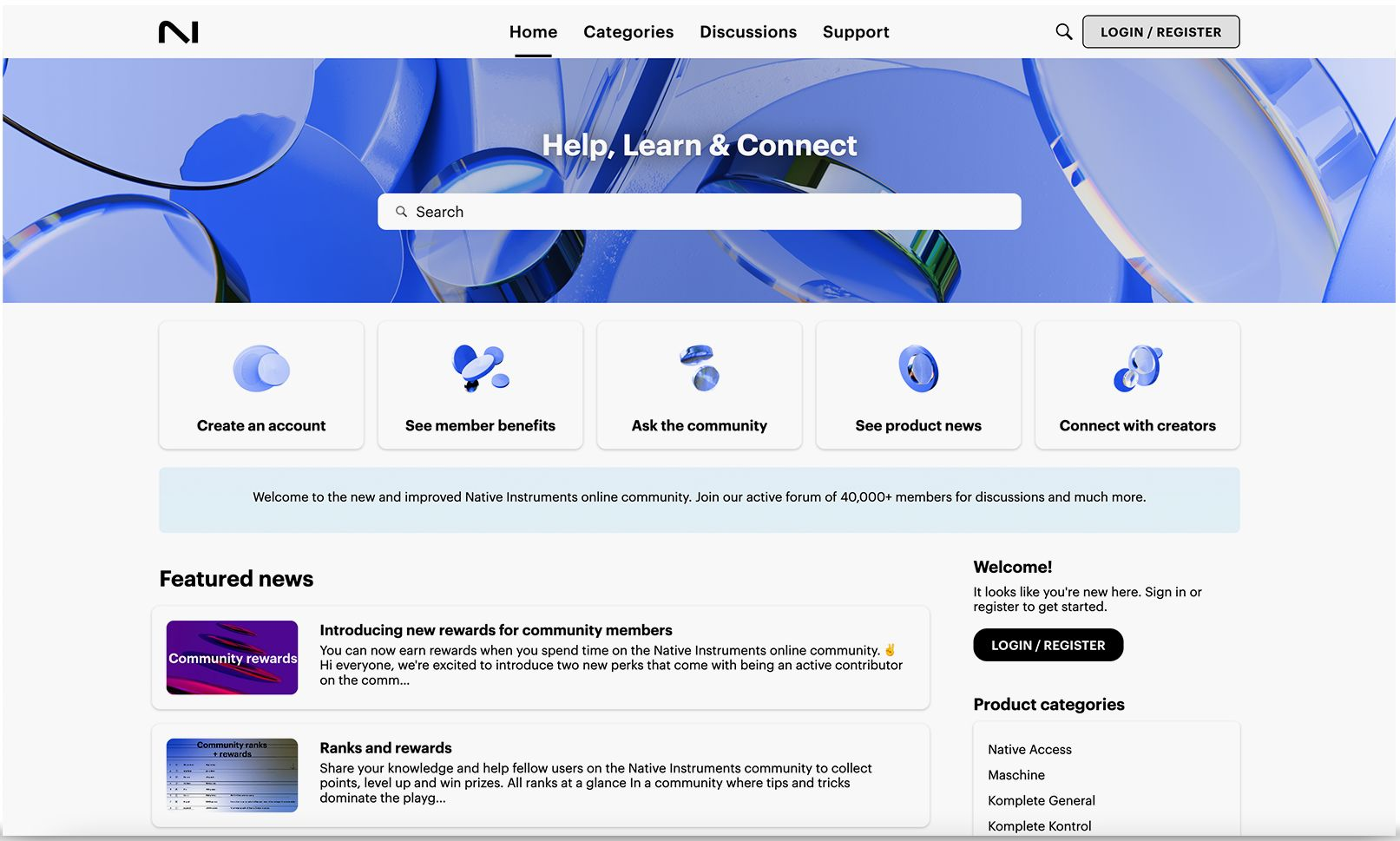Open the Community rewards thumbnail

[232, 657]
